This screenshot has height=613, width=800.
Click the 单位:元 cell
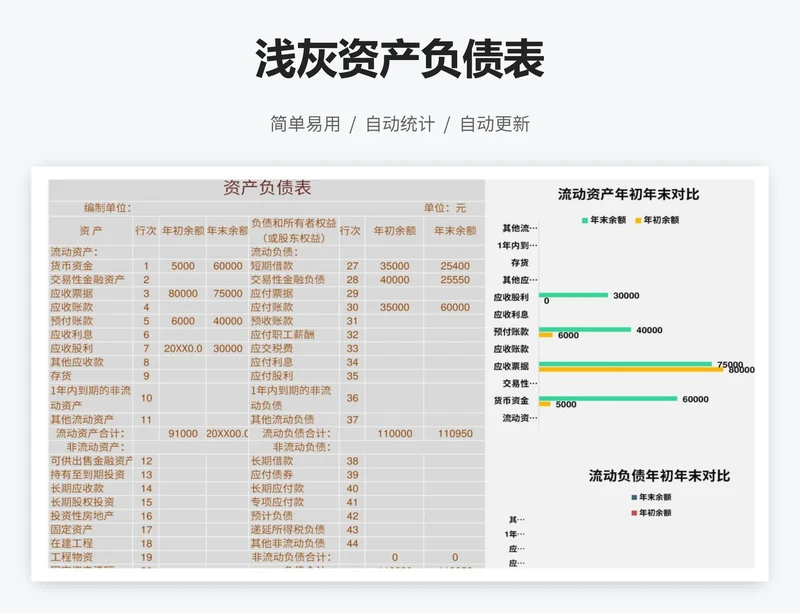click(x=445, y=208)
